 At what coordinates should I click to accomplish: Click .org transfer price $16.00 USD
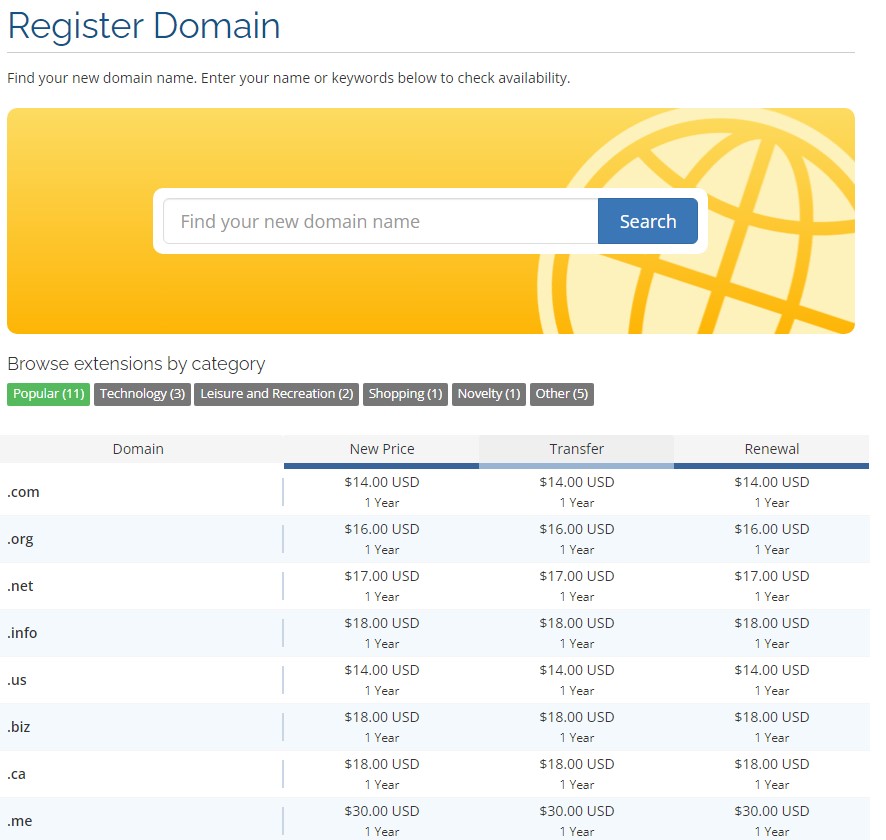point(577,529)
